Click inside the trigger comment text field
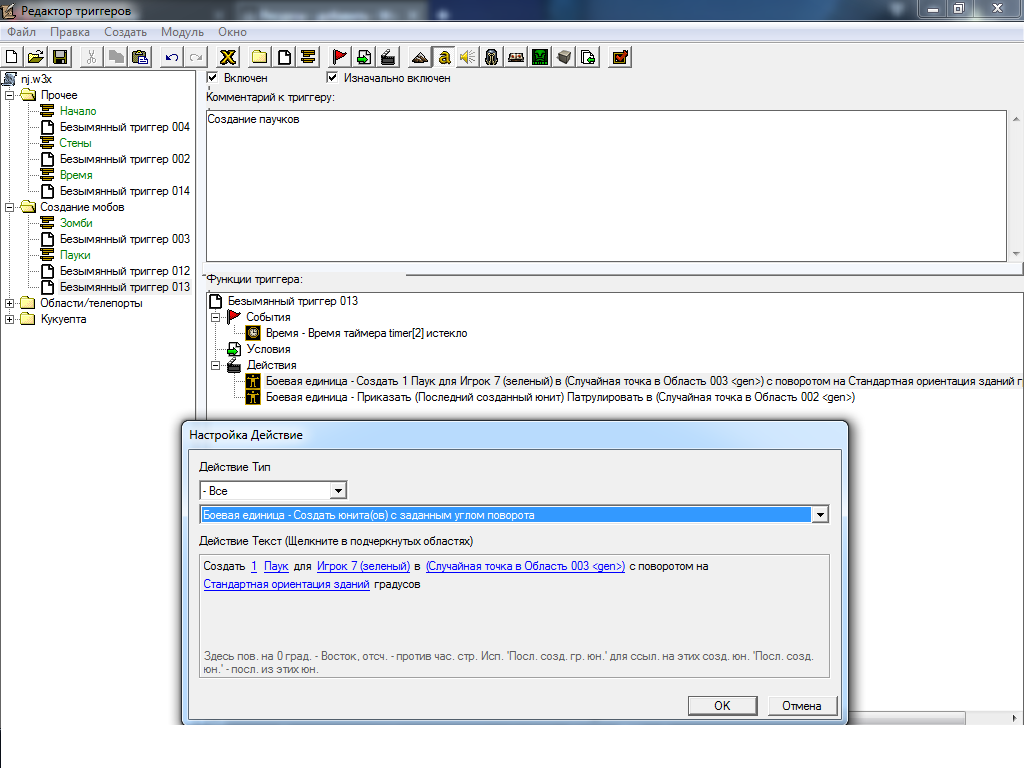The width and height of the screenshot is (1024, 768). point(606,185)
